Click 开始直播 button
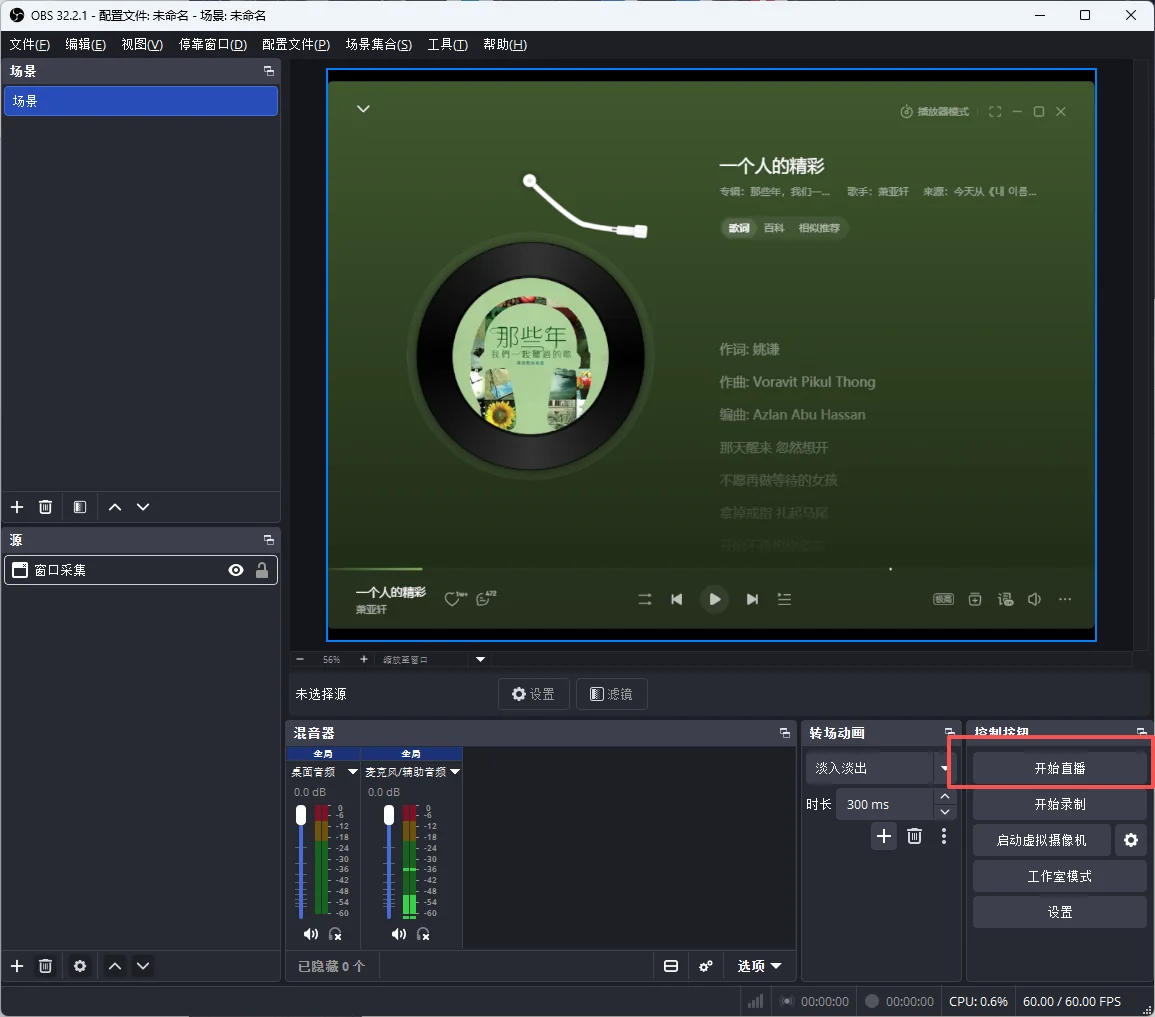This screenshot has height=1017, width=1155. (1059, 768)
